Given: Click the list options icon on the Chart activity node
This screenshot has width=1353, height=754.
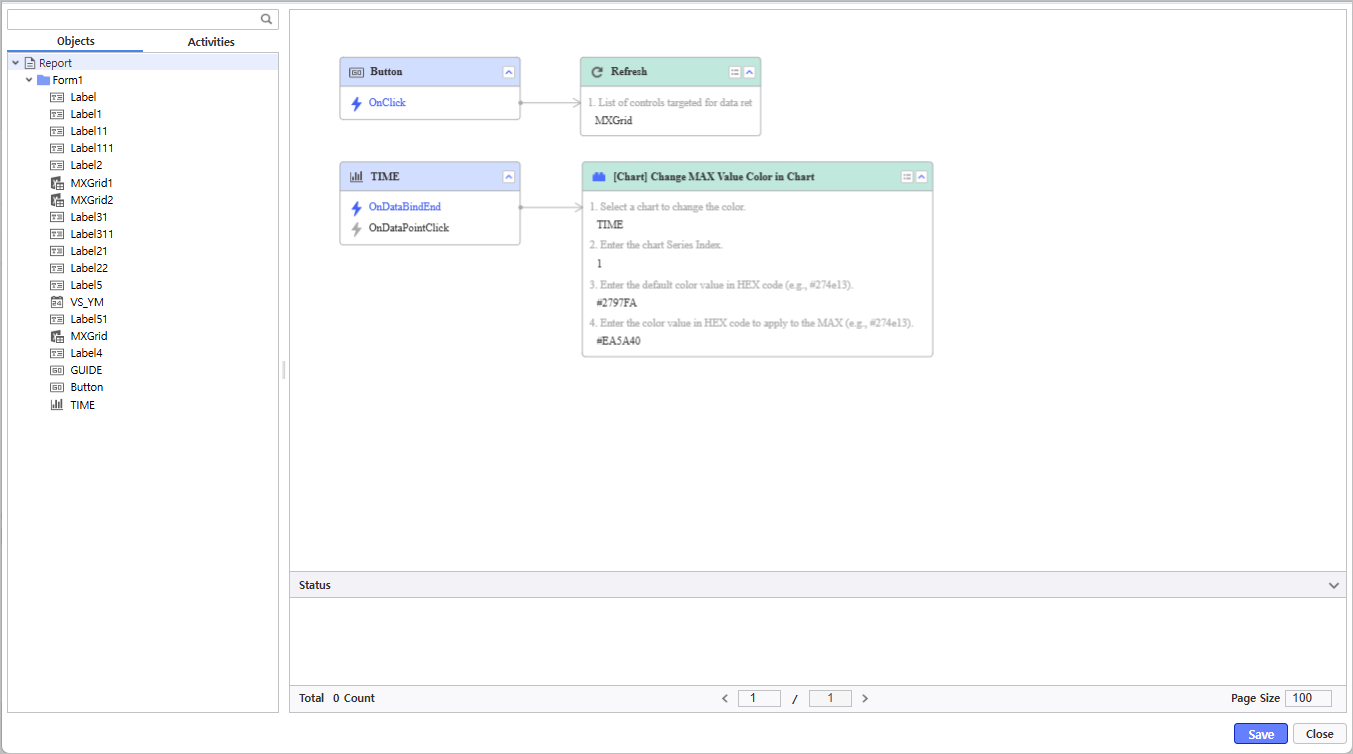Looking at the screenshot, I should (906, 177).
